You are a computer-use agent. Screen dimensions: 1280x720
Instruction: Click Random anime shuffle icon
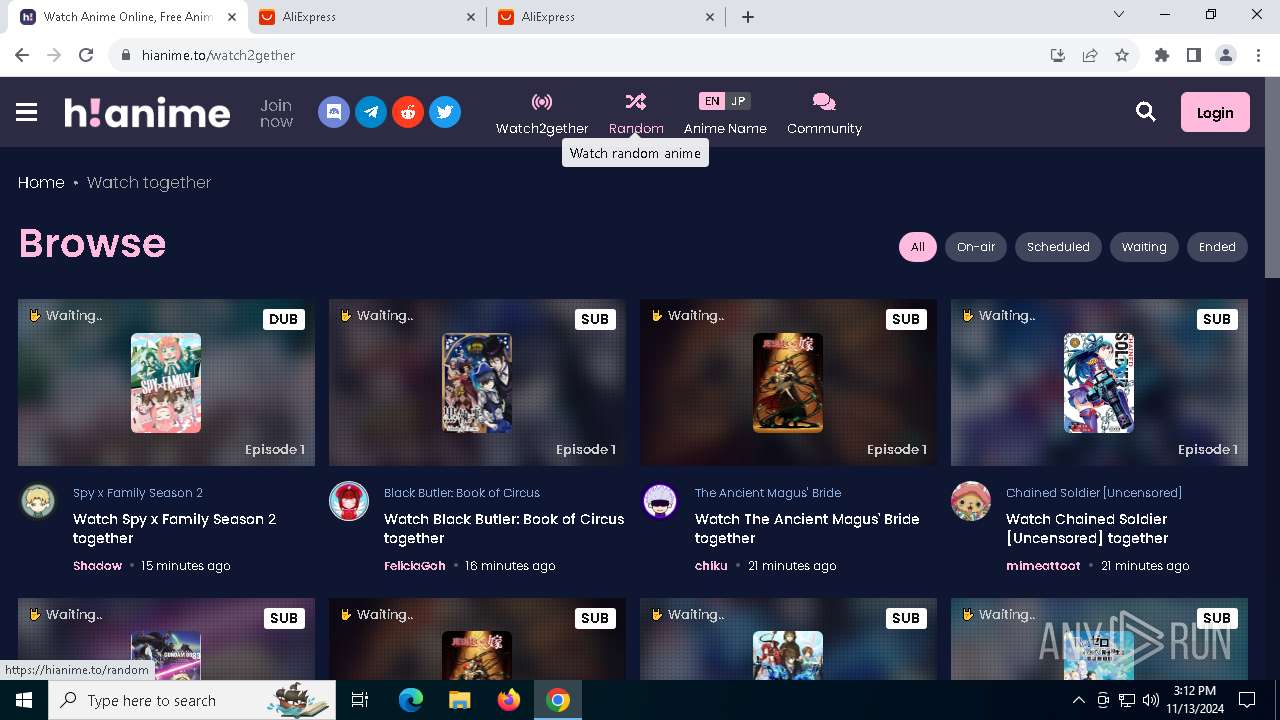coord(636,101)
